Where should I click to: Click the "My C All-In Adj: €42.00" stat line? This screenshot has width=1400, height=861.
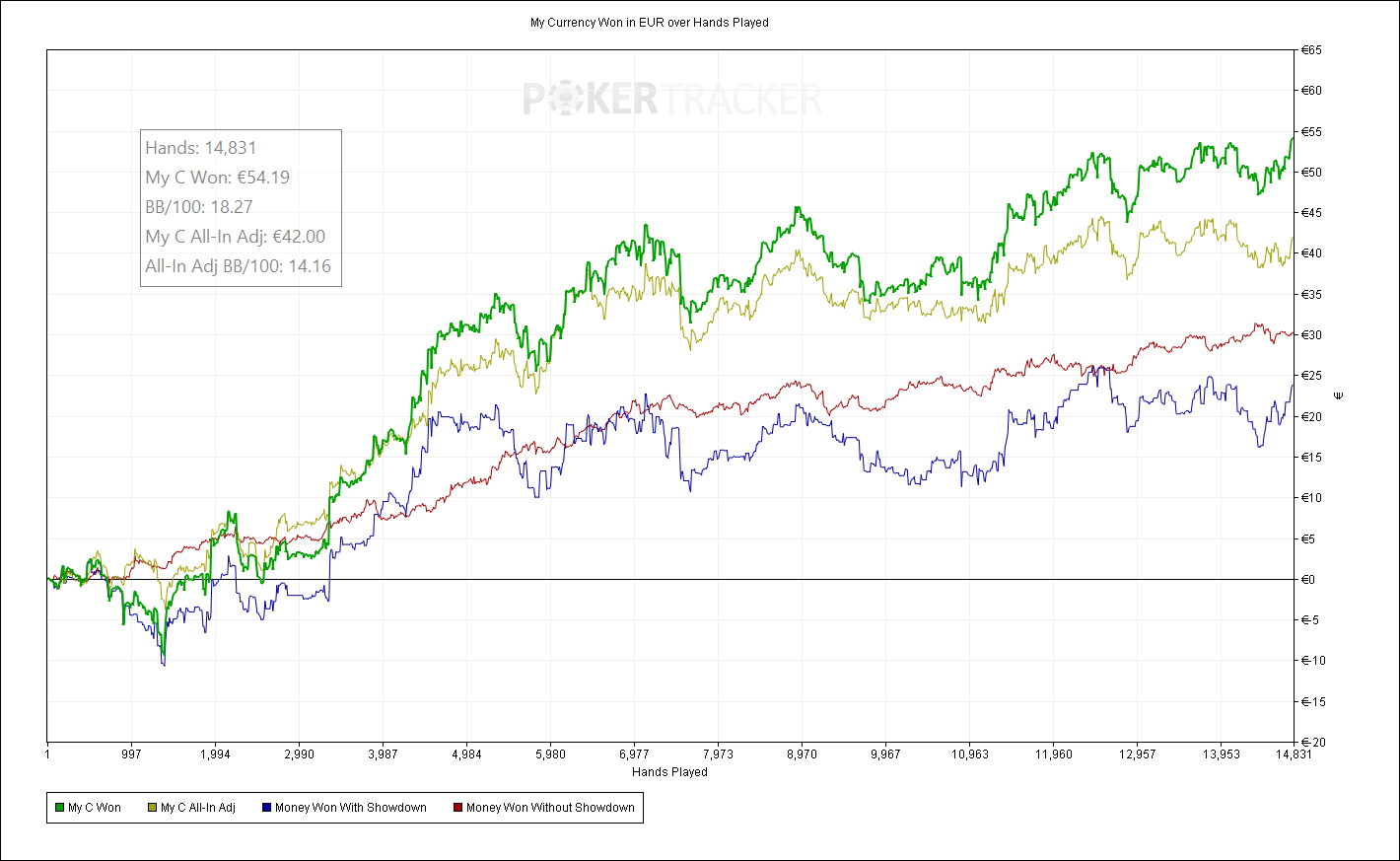236,237
